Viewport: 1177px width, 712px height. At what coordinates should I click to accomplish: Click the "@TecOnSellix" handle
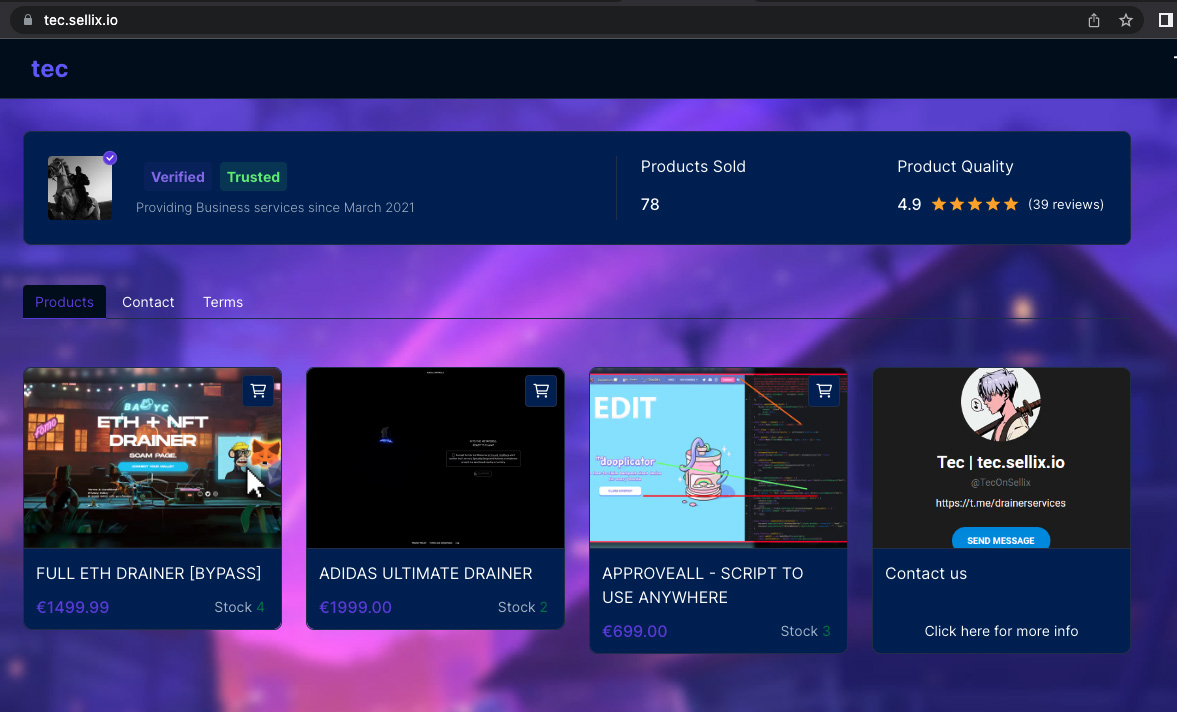(1001, 482)
